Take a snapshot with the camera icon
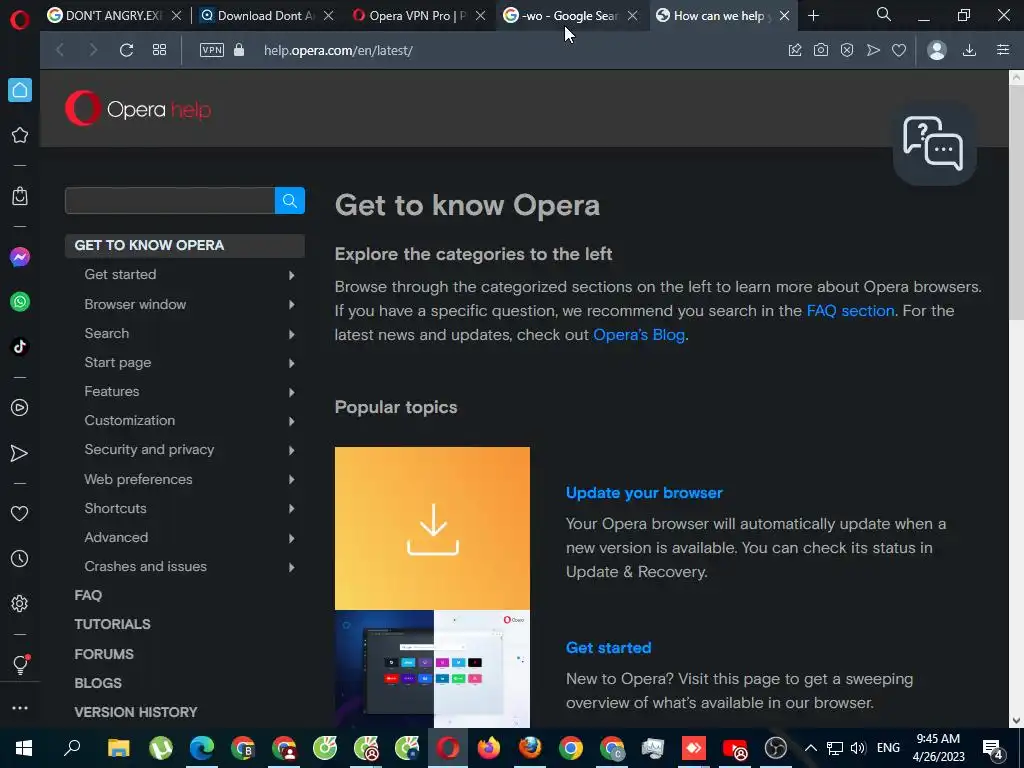The height and width of the screenshot is (768, 1024). (821, 50)
